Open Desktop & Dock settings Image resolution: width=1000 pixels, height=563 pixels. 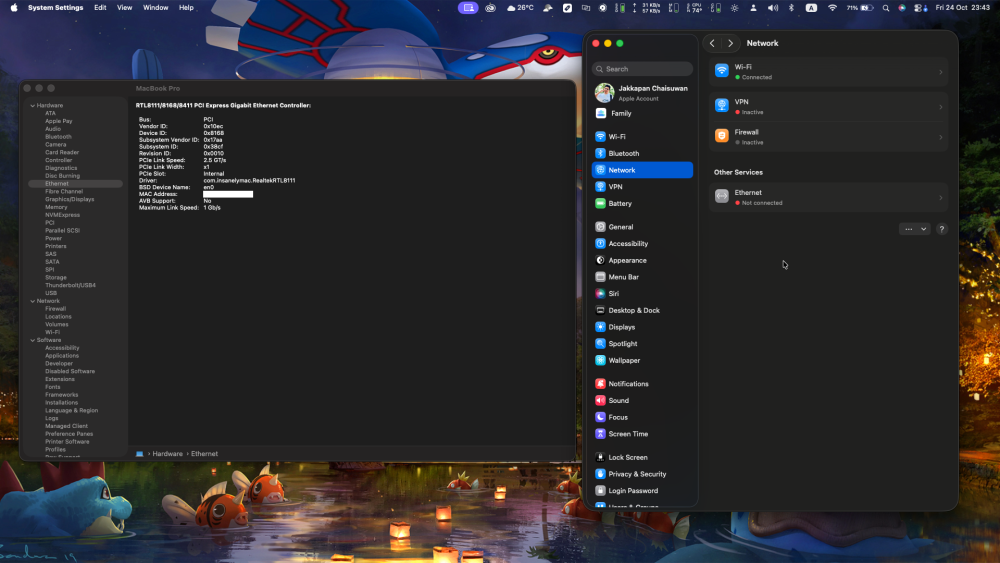642,311
